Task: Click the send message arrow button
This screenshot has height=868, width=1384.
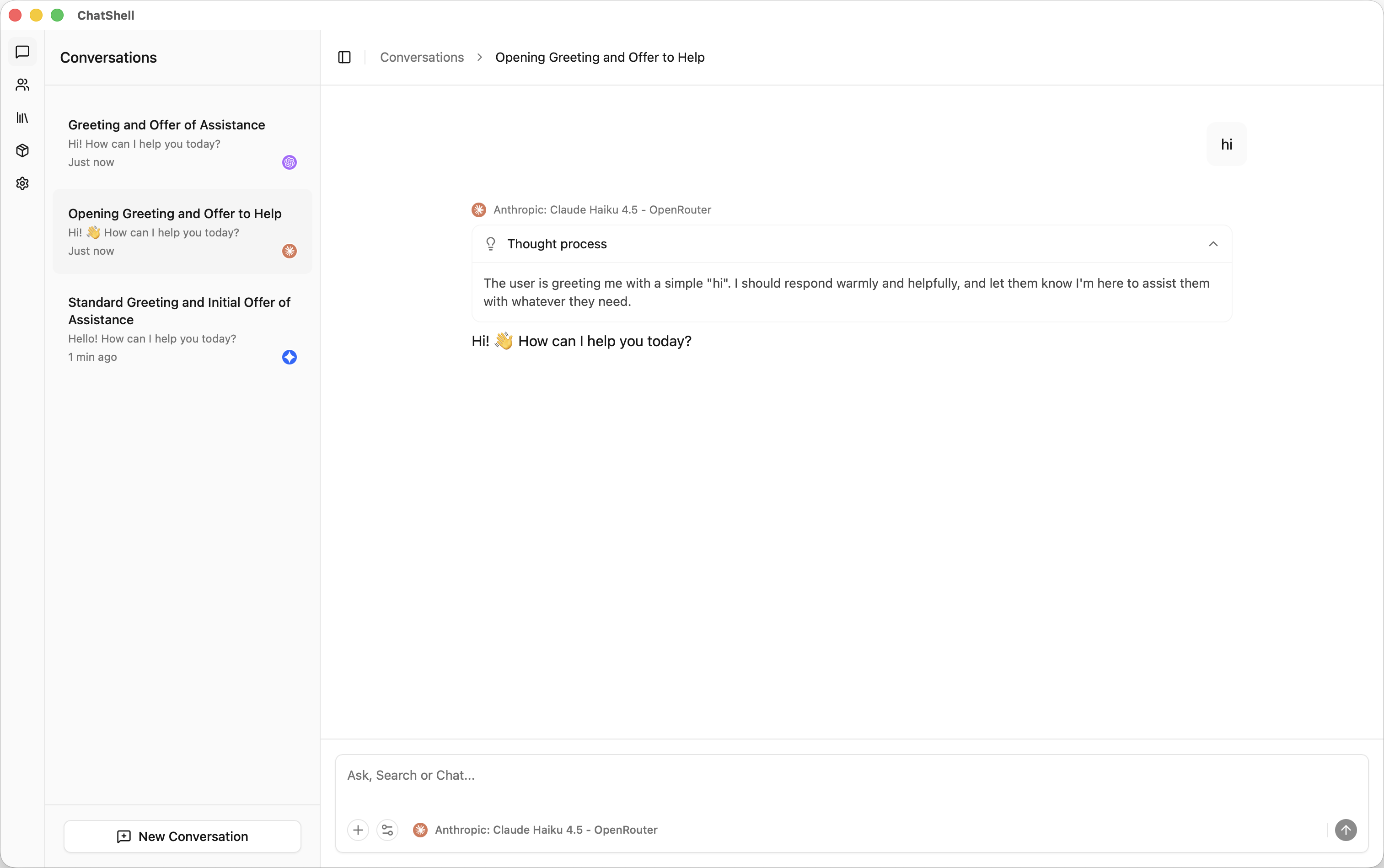Action: (x=1346, y=830)
